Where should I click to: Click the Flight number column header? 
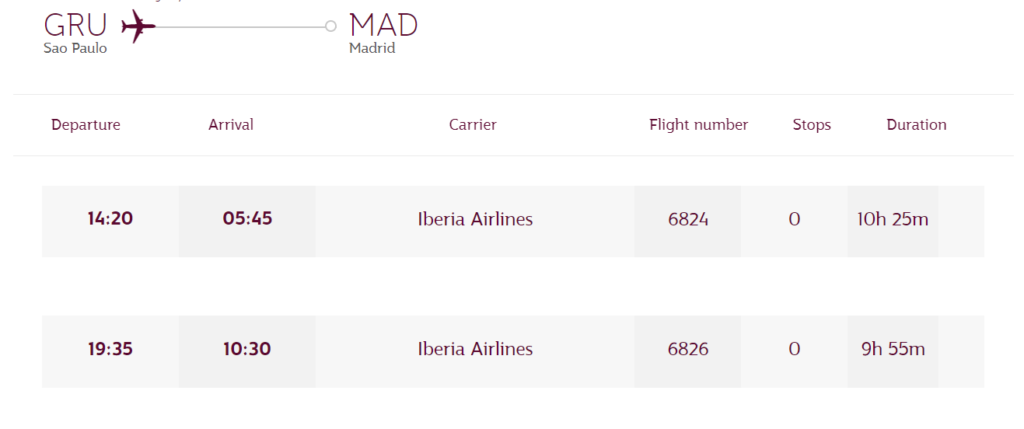pos(699,125)
